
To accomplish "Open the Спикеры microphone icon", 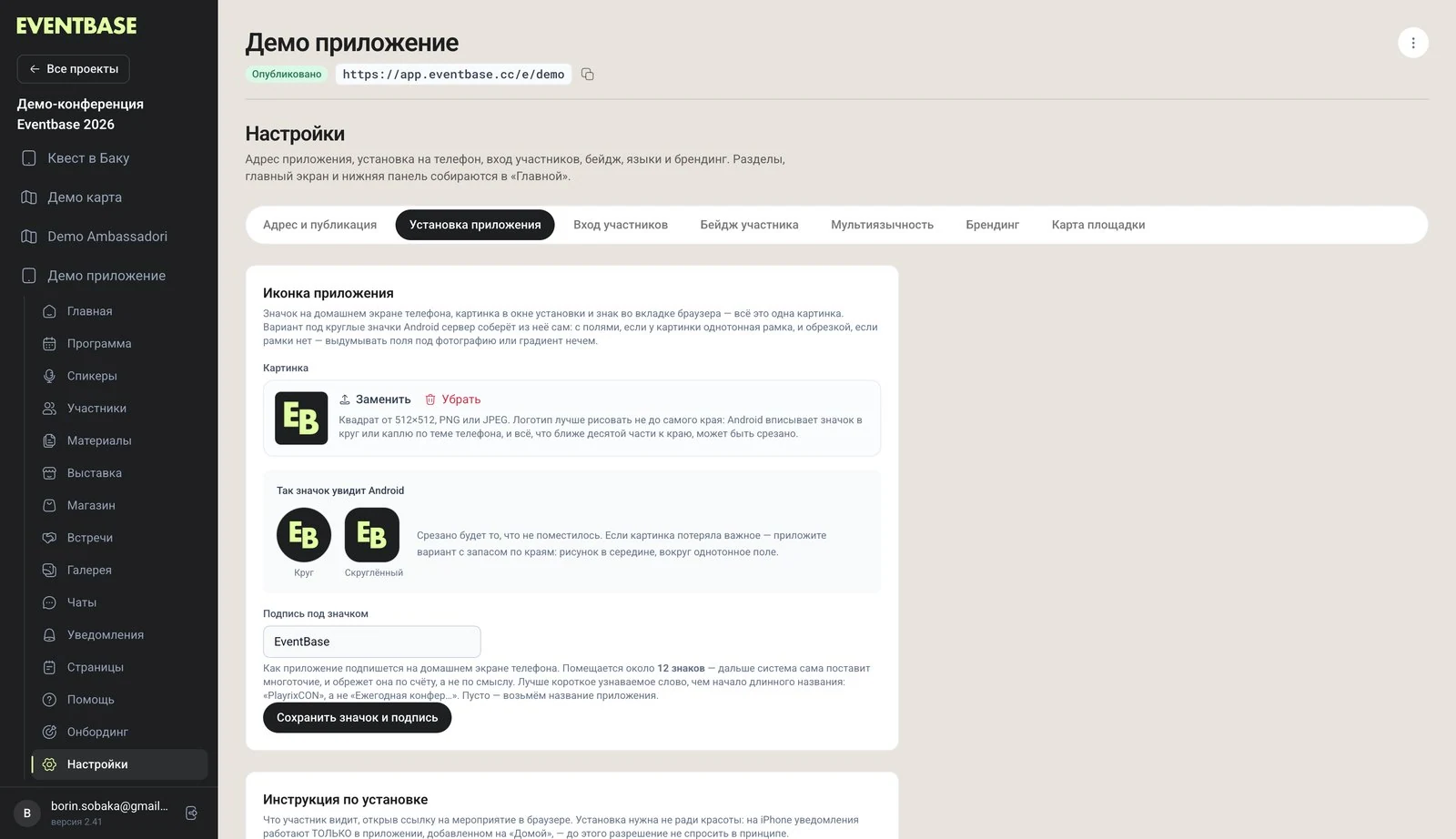I will [x=50, y=376].
